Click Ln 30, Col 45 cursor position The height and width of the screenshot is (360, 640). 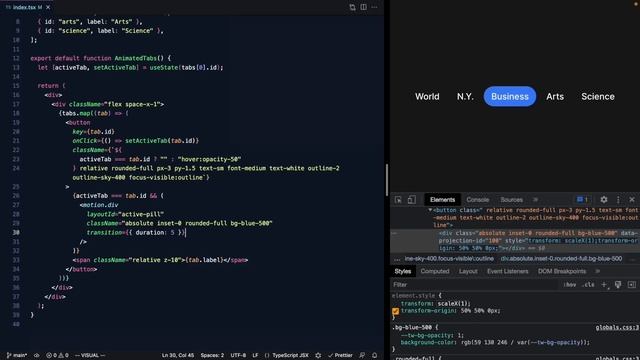click(178, 356)
